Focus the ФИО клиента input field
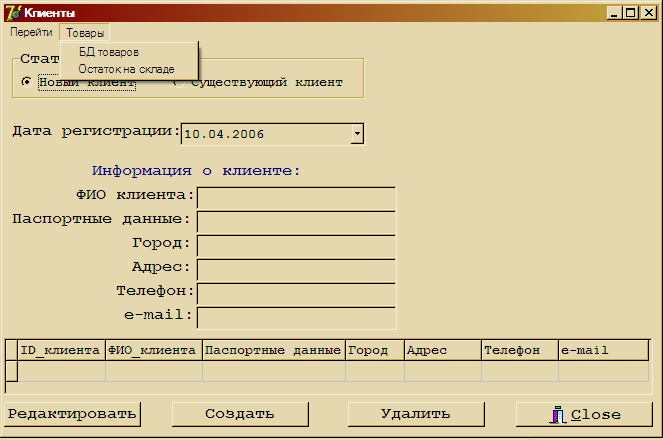 point(296,198)
